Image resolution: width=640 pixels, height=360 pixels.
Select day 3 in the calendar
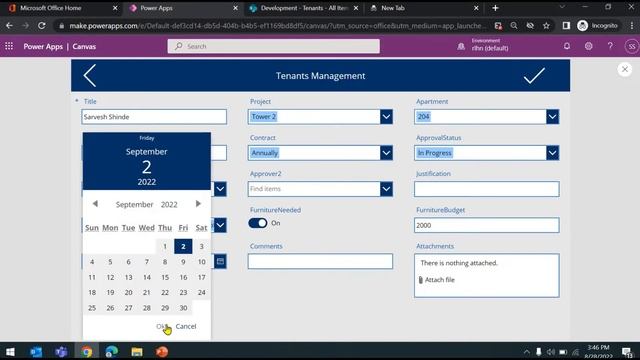click(x=201, y=246)
